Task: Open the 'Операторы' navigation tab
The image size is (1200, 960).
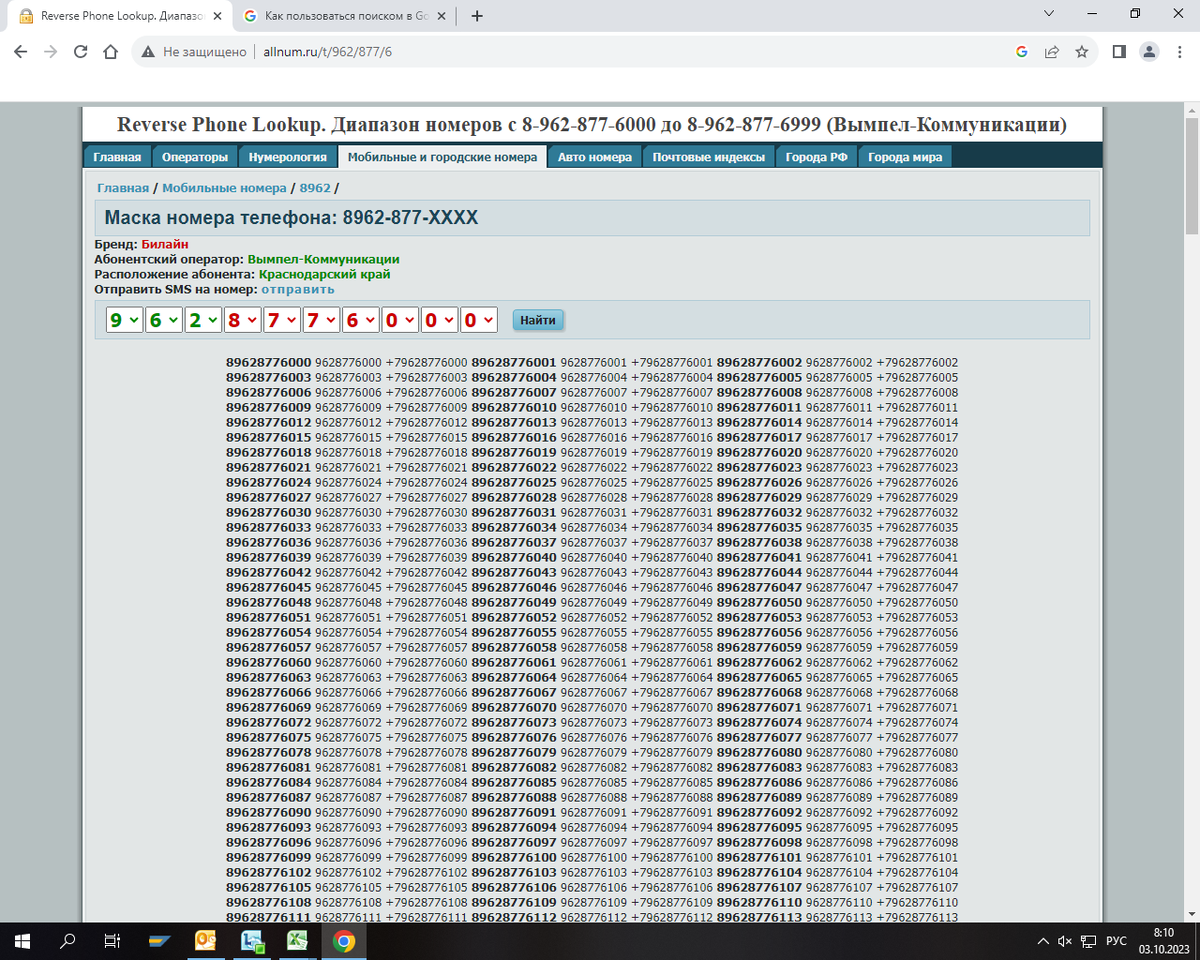Action: click(x=195, y=157)
